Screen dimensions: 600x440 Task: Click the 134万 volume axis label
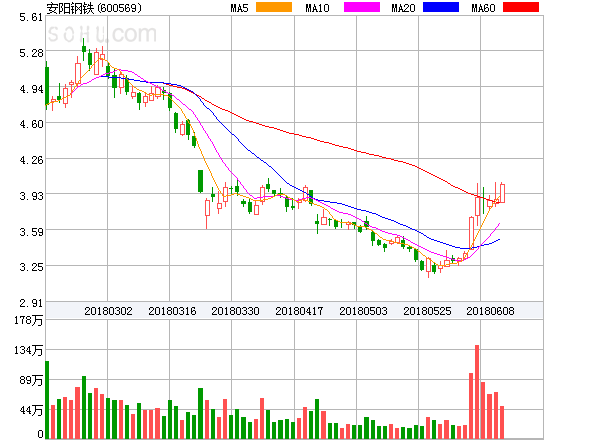(28, 350)
